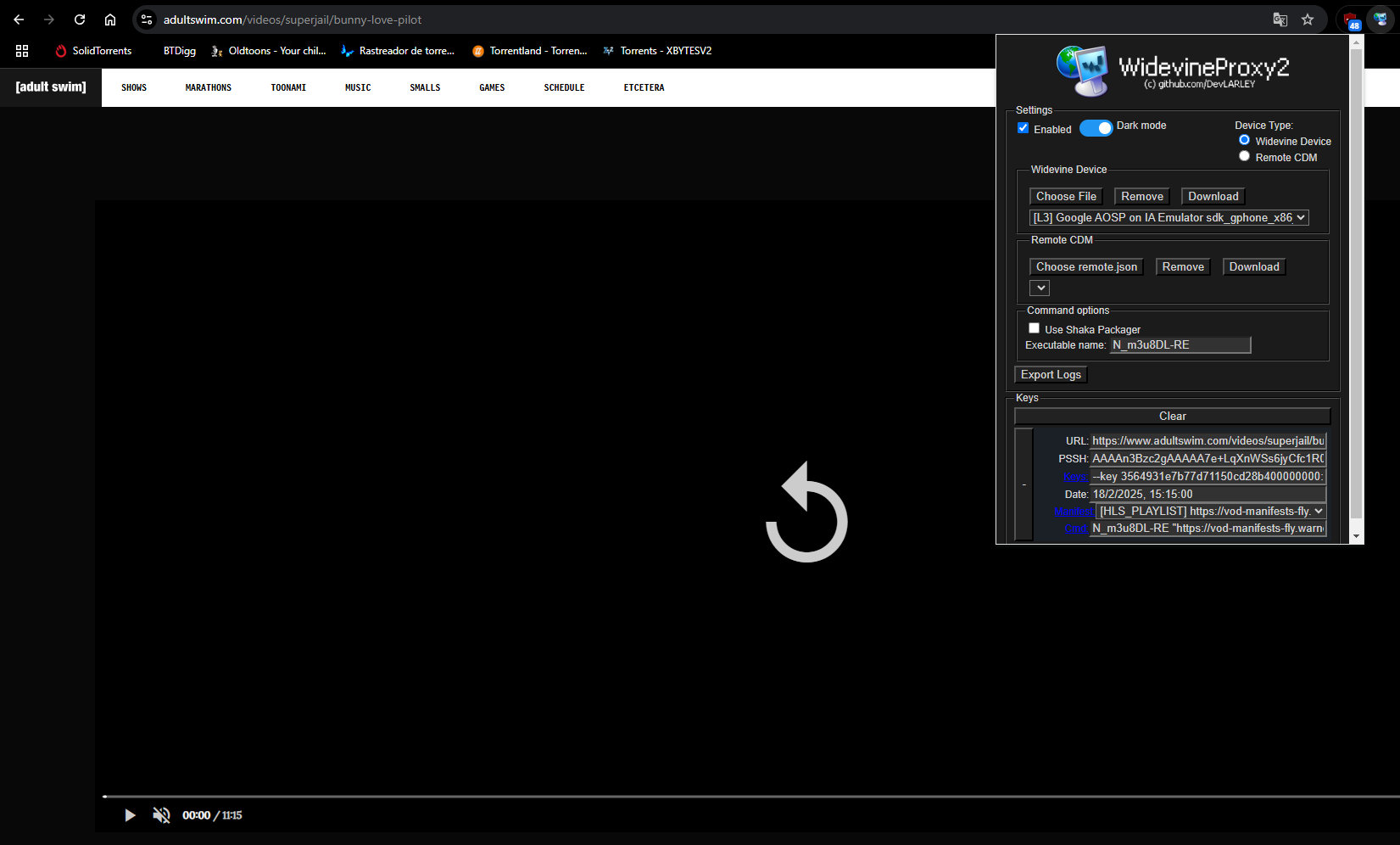Play the video from the control bar
This screenshot has height=845, width=1400.
(x=130, y=815)
